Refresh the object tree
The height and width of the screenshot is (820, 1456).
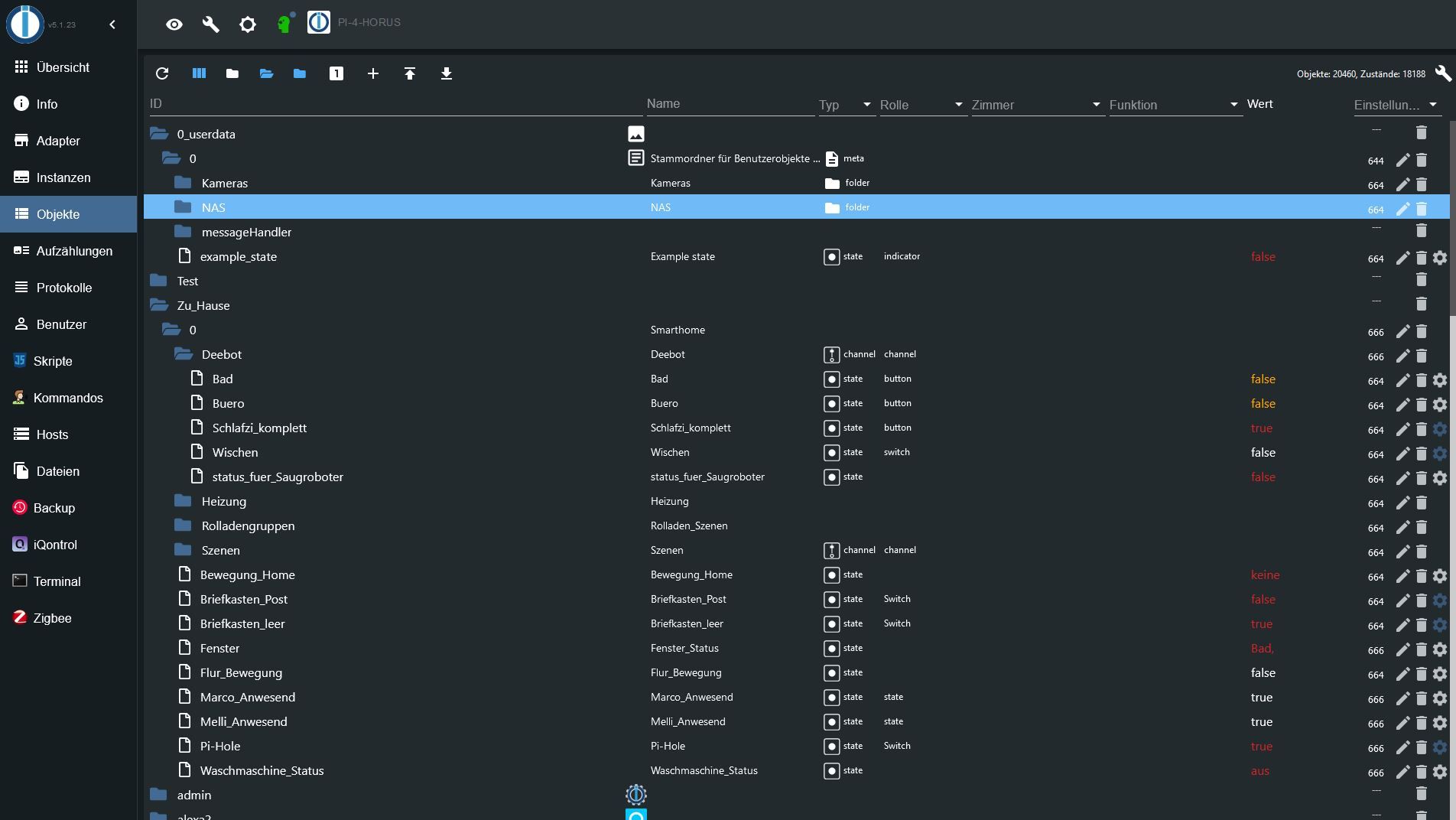[x=162, y=73]
